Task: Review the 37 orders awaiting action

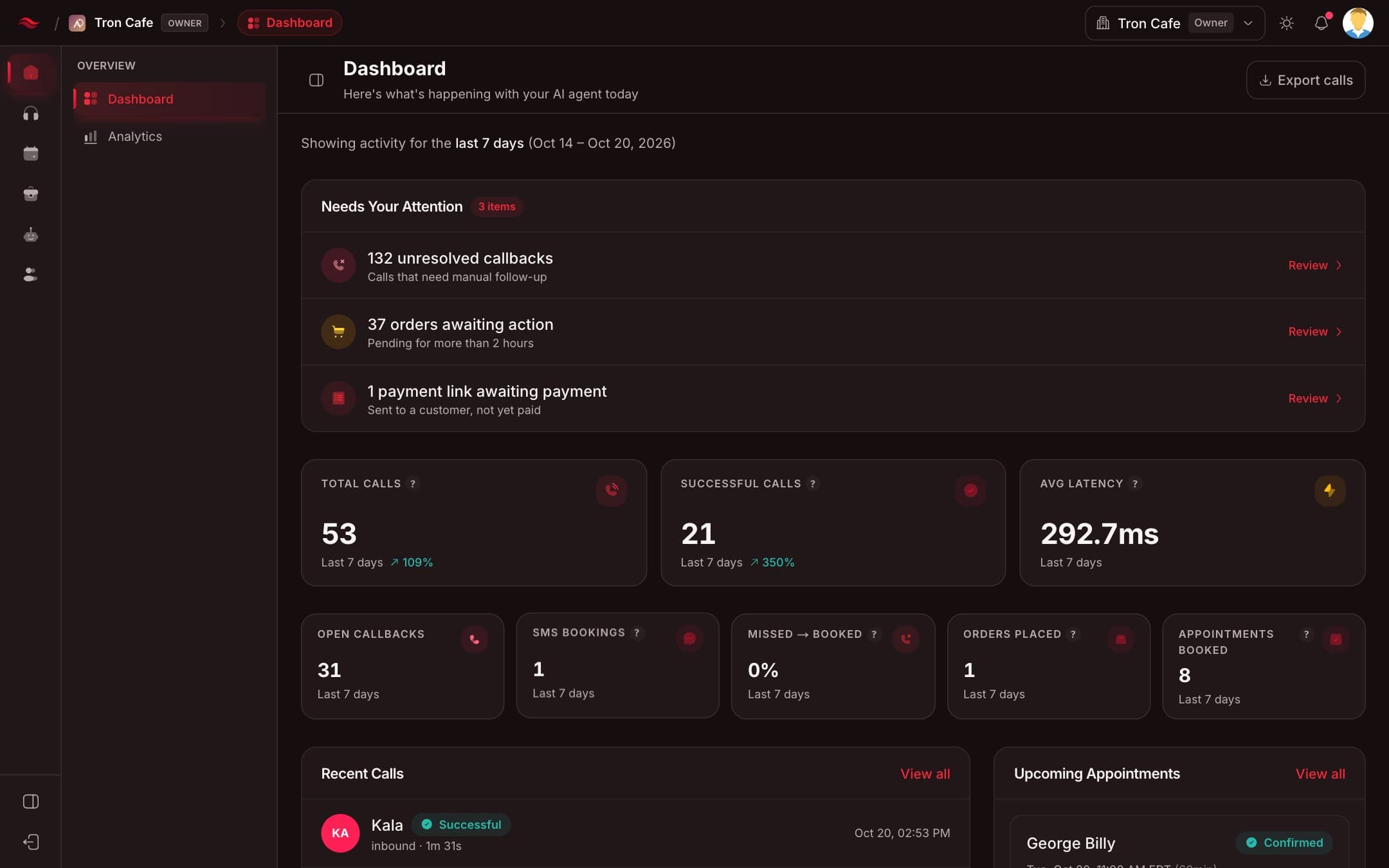Action: [x=1314, y=331]
